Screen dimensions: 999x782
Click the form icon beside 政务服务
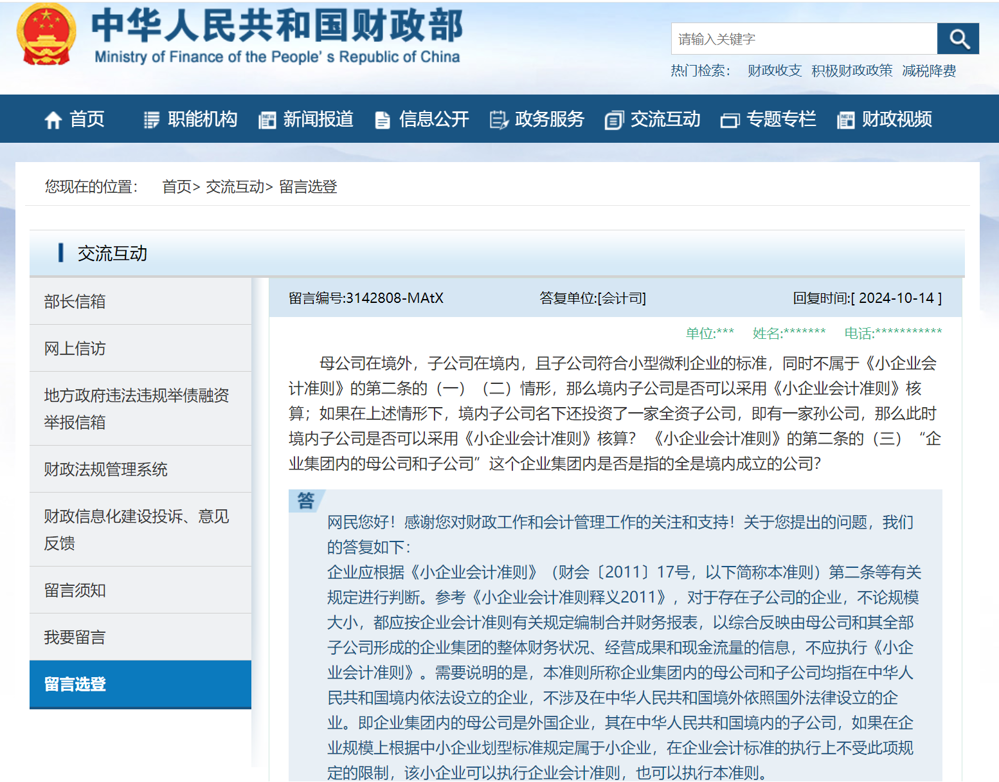coord(498,119)
